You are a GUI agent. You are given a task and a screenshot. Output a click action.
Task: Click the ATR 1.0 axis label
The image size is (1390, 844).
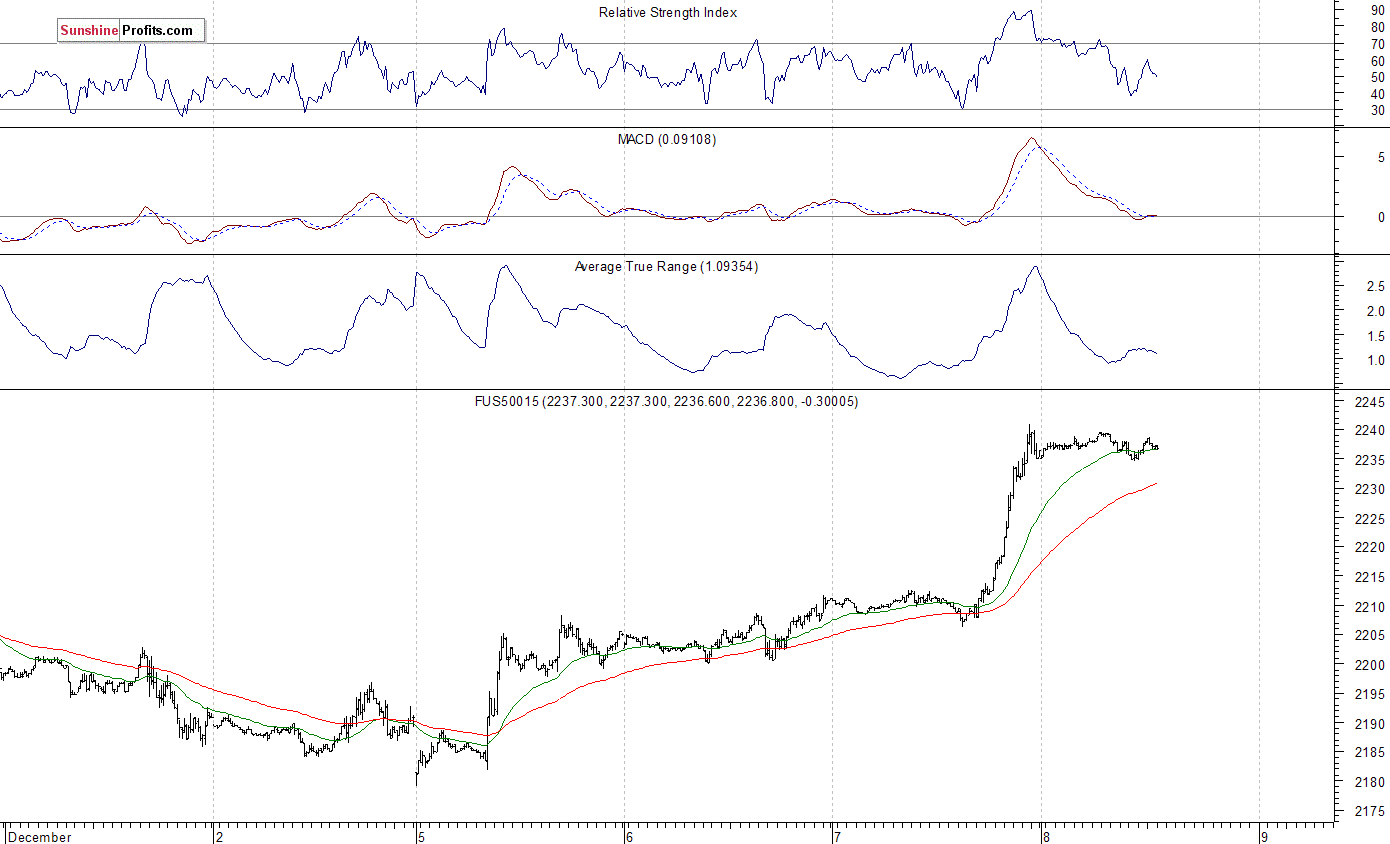tap(1376, 361)
